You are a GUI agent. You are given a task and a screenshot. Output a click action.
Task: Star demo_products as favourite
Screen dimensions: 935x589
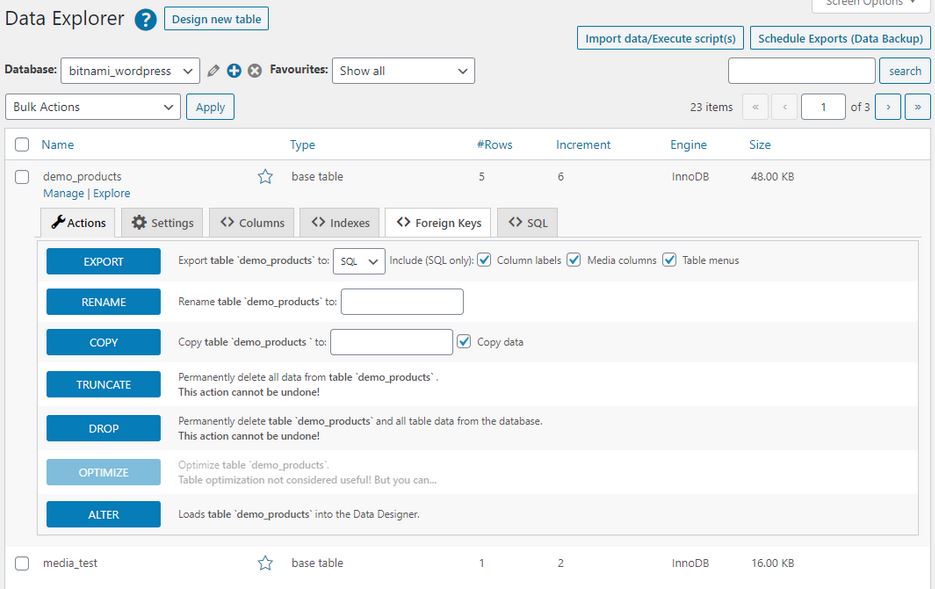tap(265, 176)
